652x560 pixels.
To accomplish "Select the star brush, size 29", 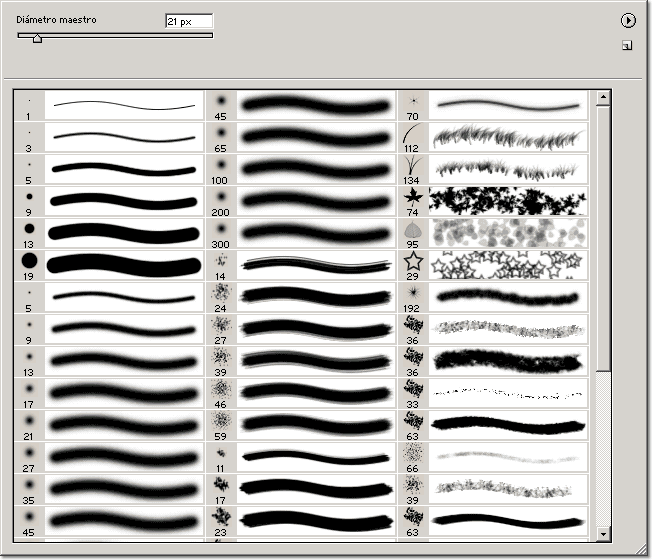I will (x=412, y=265).
